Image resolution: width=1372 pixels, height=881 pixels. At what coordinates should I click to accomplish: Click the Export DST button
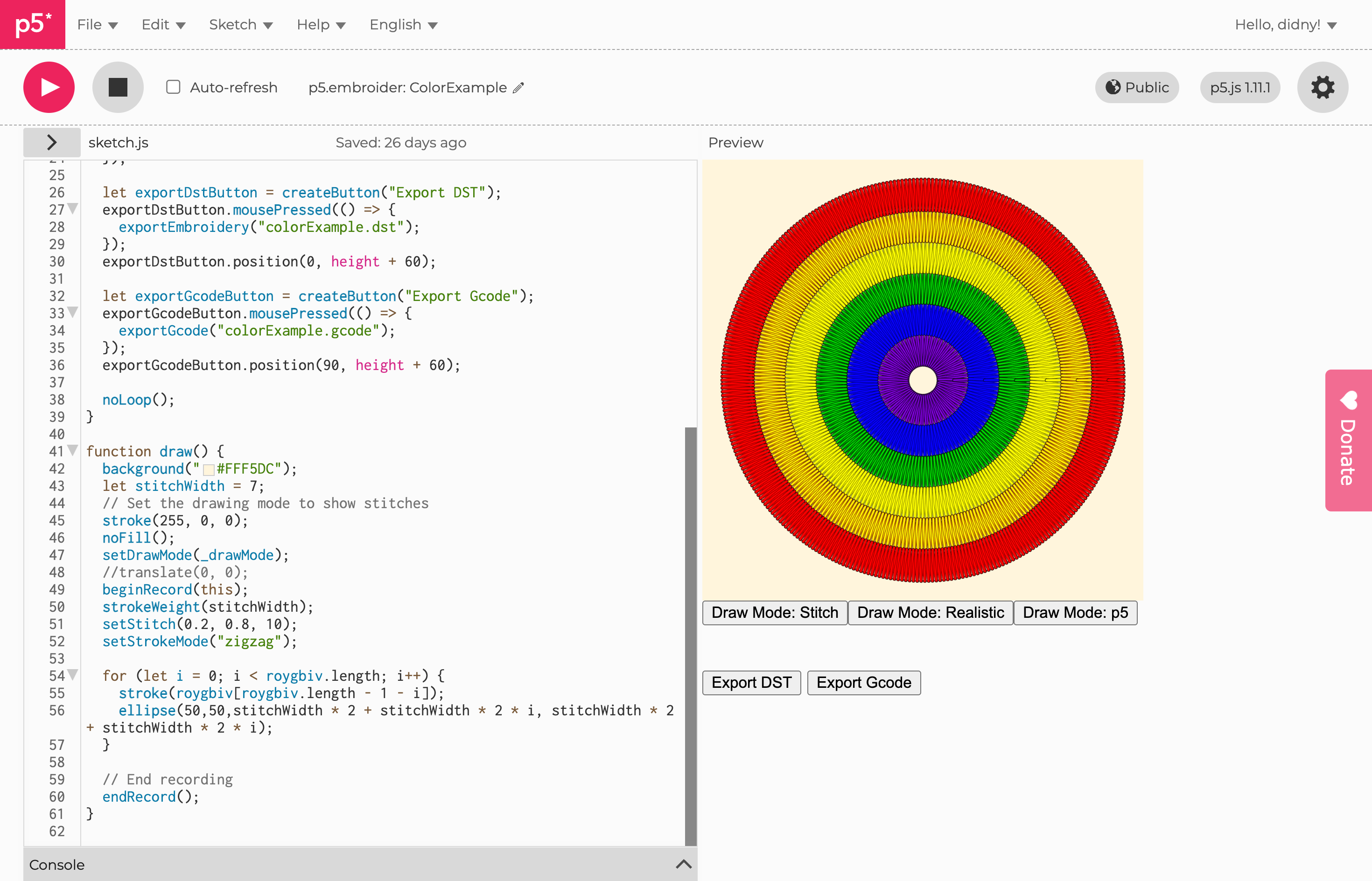[x=751, y=683]
